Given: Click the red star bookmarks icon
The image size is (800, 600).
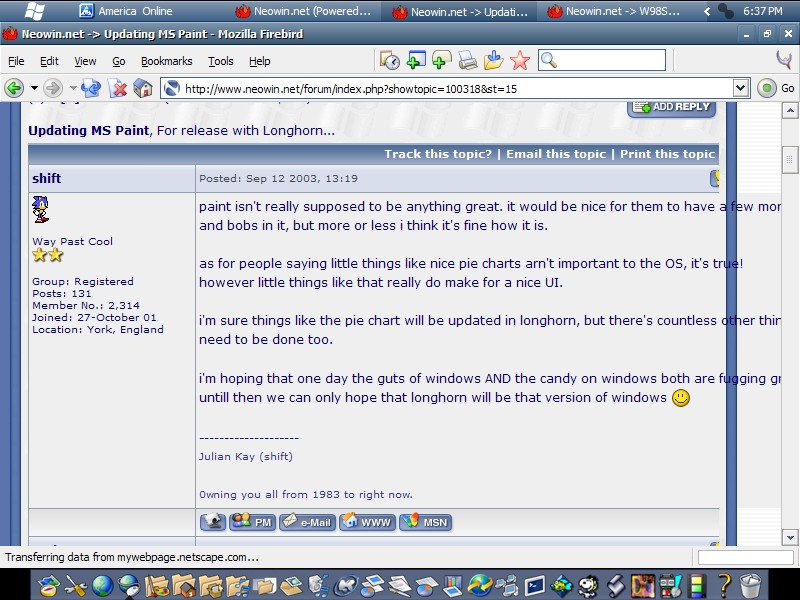Looking at the screenshot, I should coord(517,62).
